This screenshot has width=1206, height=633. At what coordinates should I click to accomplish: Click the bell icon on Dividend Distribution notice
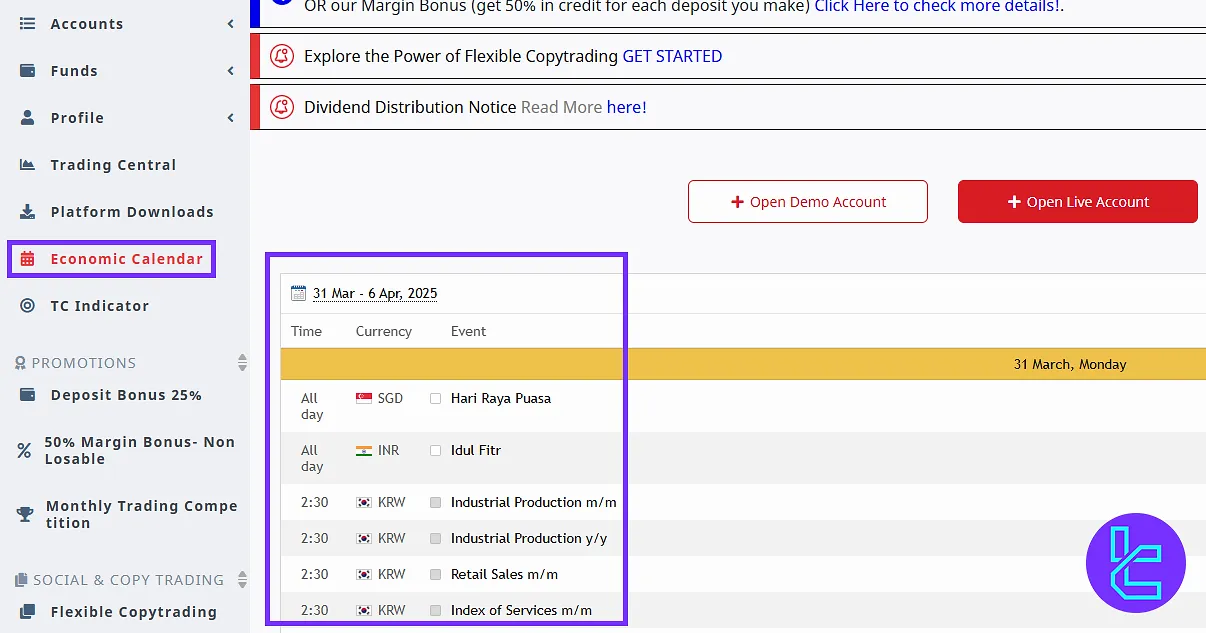pyautogui.click(x=282, y=107)
